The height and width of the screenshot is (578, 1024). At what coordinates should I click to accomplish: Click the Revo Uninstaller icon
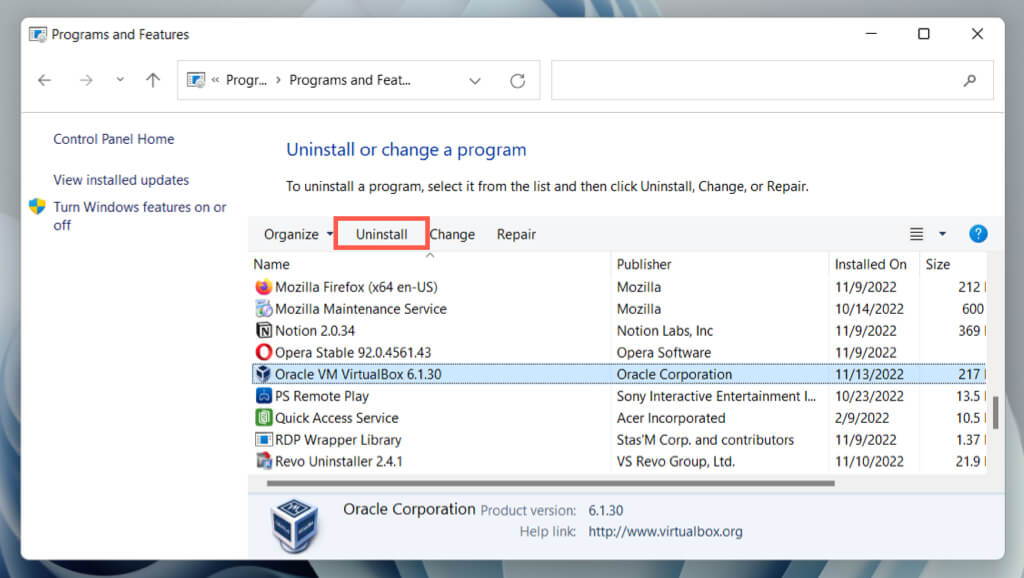pos(263,461)
